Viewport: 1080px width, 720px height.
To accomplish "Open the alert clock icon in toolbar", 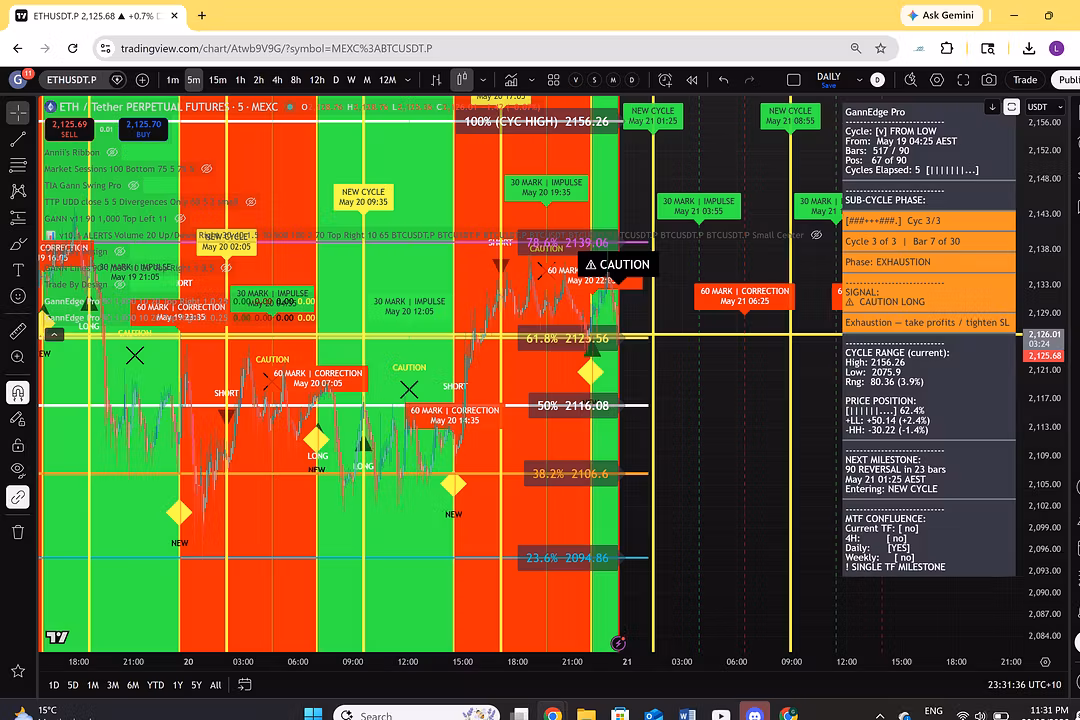I will point(665,80).
